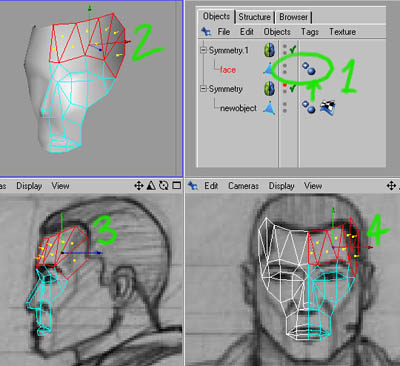Toggle the editor visibility dot for face
Image resolution: width=400 pixels, height=366 pixels.
point(285,66)
